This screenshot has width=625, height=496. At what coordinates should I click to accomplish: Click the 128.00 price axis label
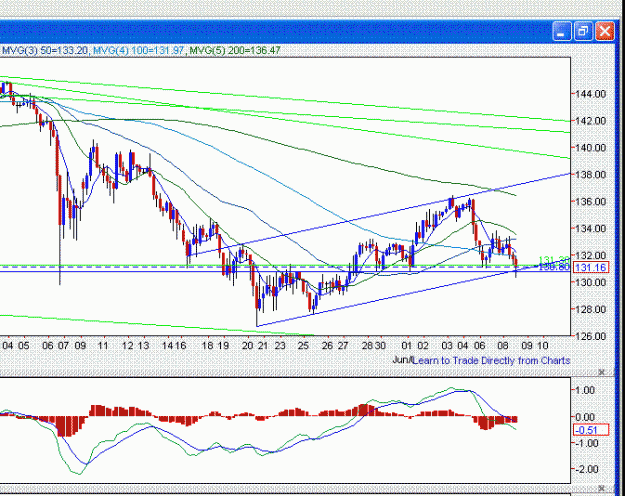tap(590, 309)
